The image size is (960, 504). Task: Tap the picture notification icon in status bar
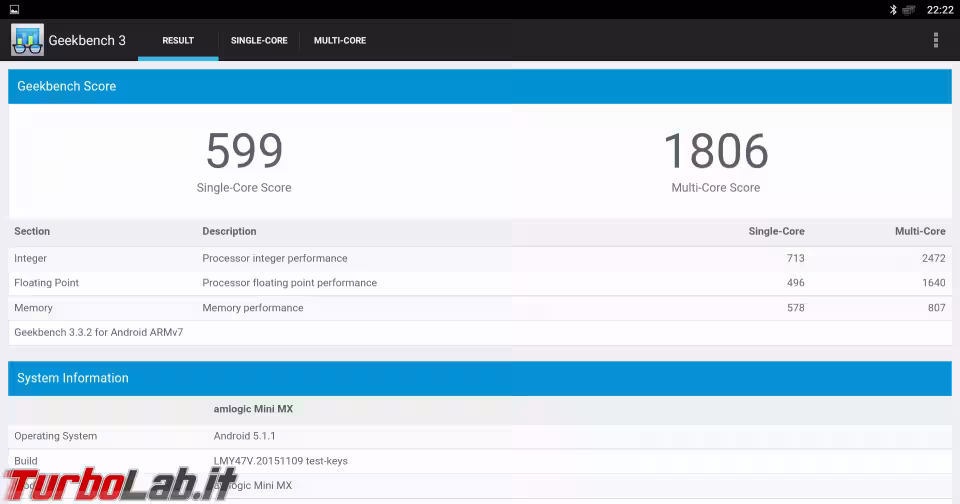[14, 9]
